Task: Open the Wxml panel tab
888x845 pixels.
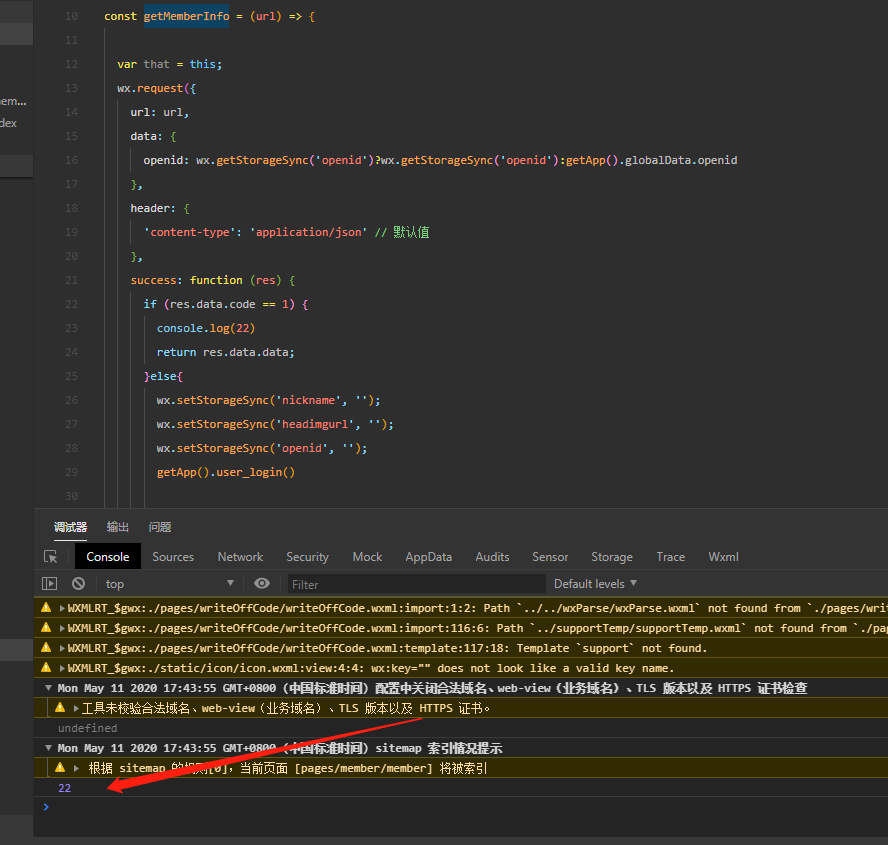Action: (x=723, y=556)
